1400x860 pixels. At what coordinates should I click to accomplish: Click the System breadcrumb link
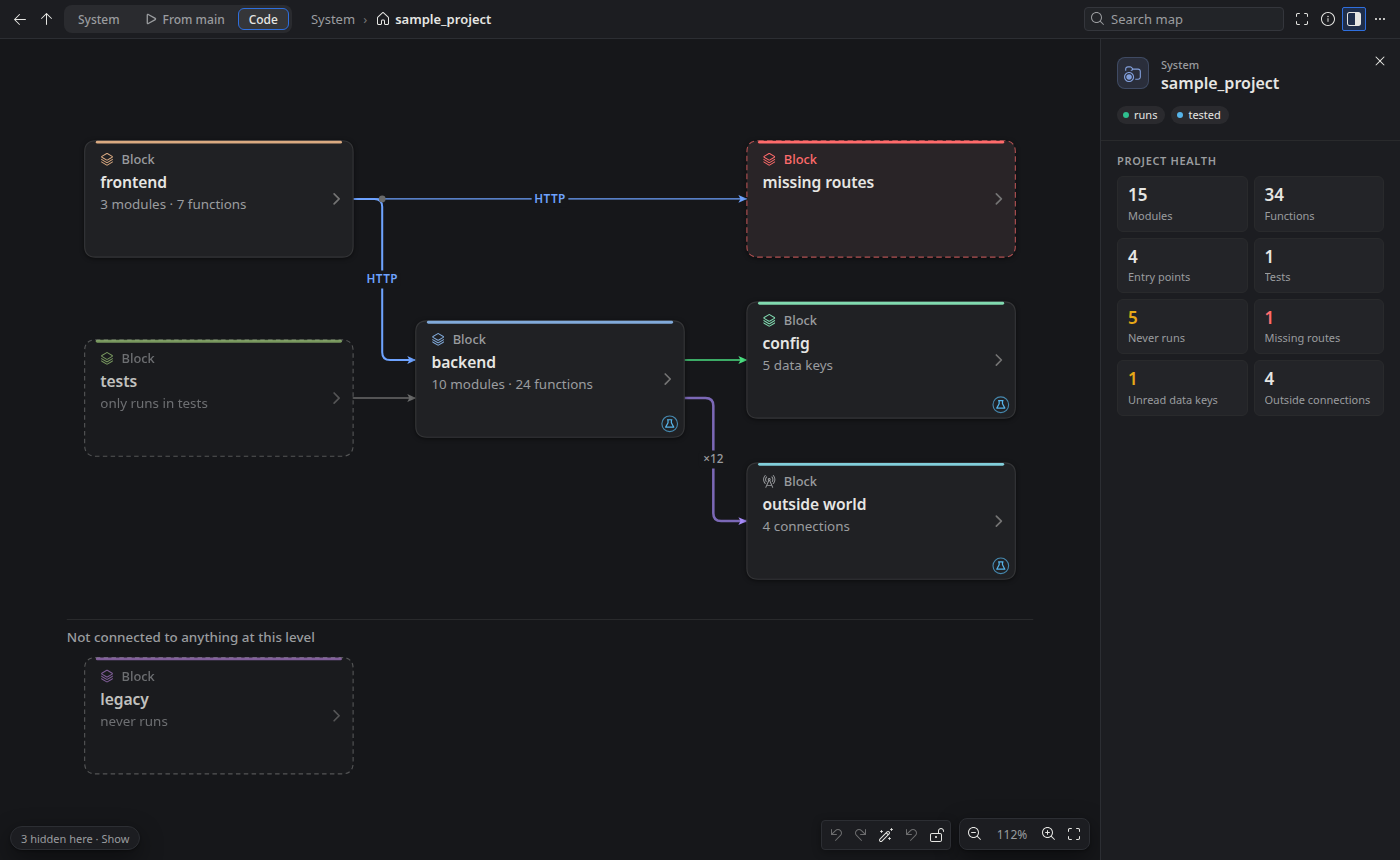333,19
